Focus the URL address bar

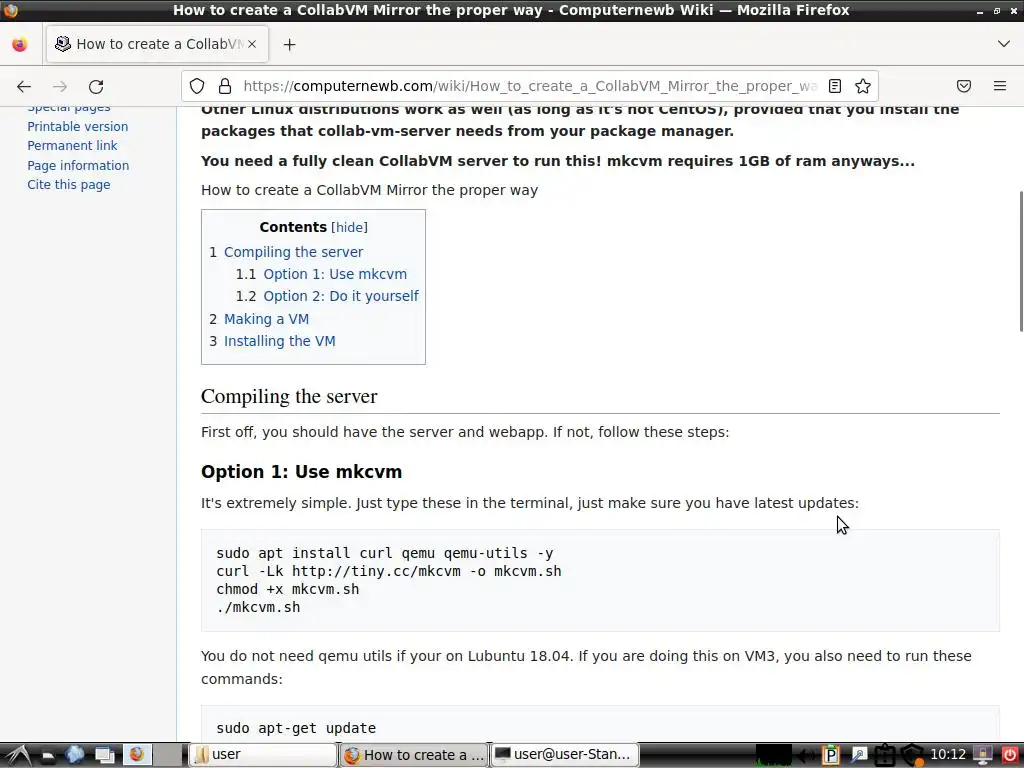[x=529, y=86]
